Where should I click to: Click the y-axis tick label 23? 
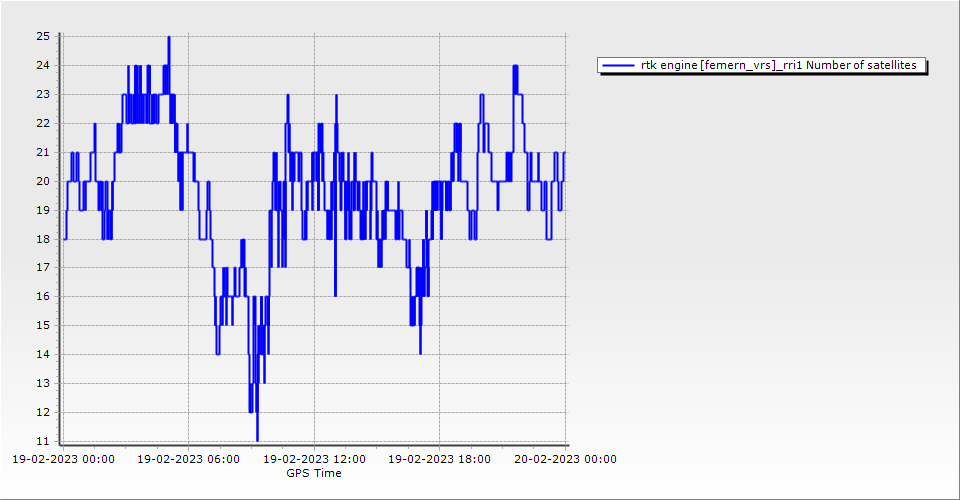(43, 94)
